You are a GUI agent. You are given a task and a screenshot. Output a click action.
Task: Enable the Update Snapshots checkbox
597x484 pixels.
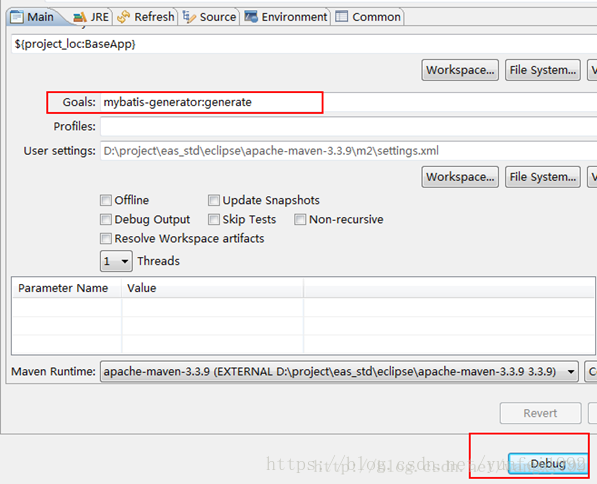pyautogui.click(x=214, y=200)
